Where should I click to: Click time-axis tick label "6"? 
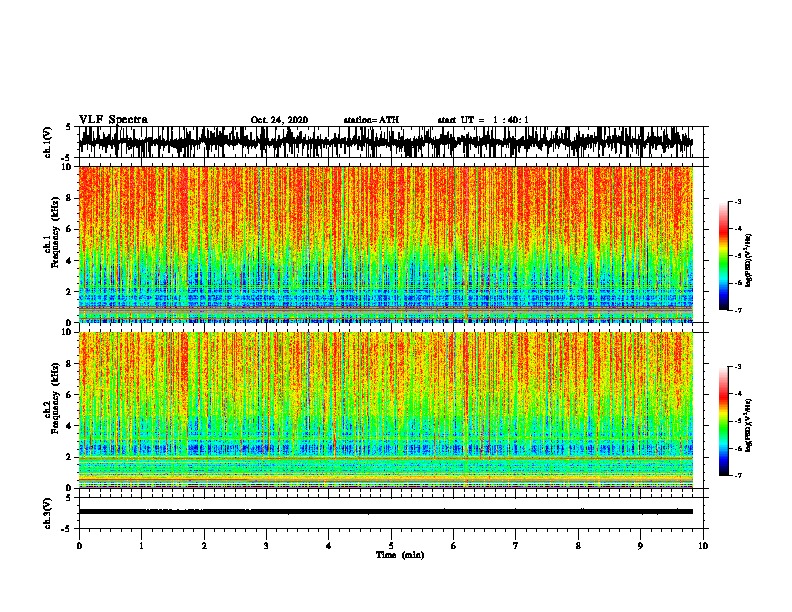[x=454, y=545]
